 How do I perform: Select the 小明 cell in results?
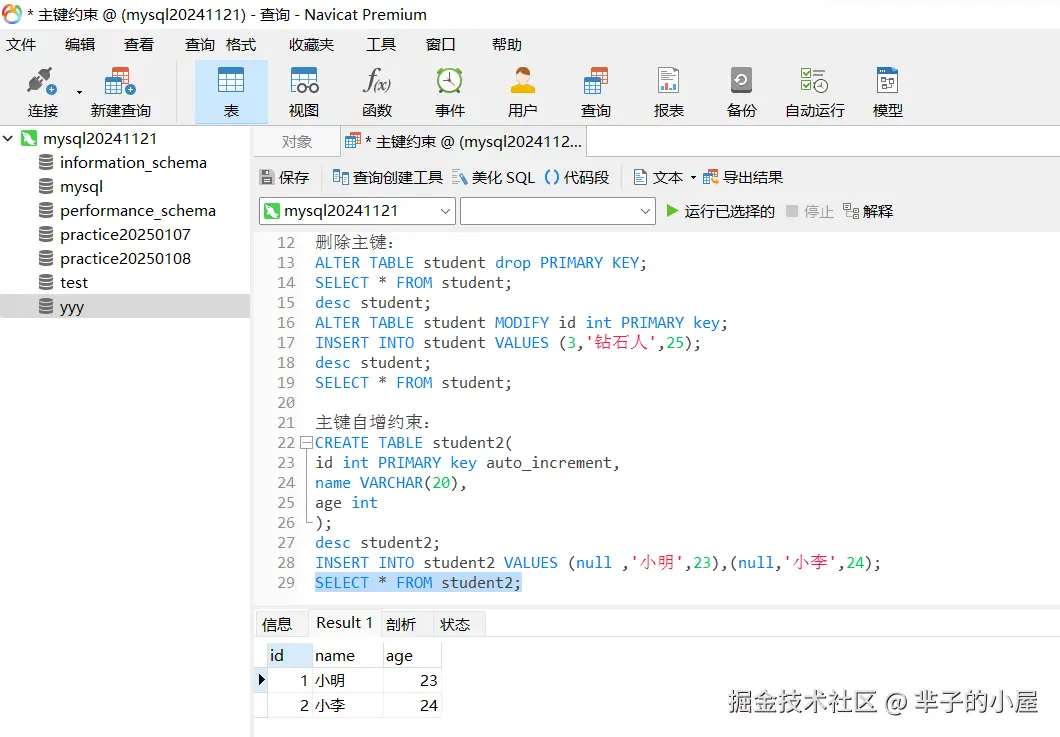tap(347, 680)
